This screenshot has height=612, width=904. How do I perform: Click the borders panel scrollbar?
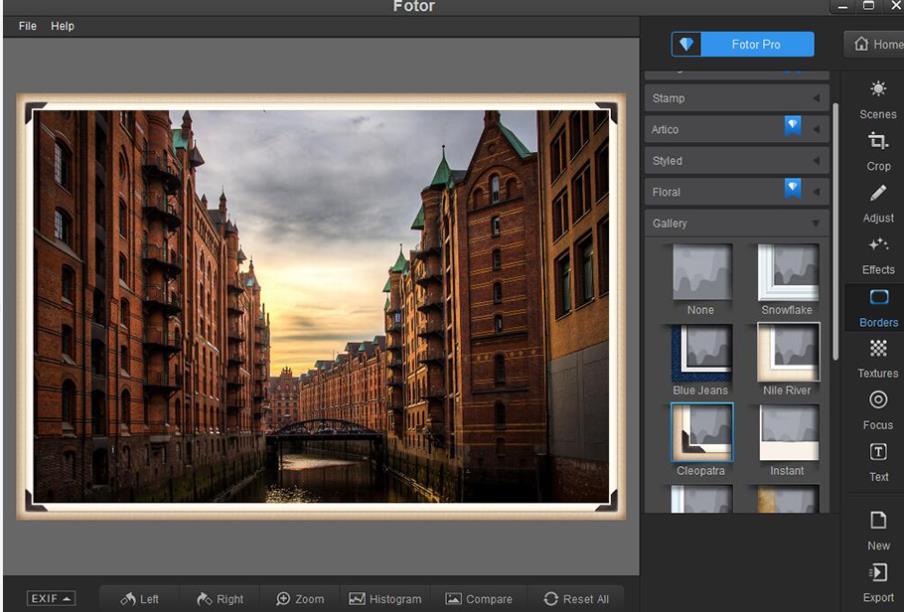[x=835, y=231]
